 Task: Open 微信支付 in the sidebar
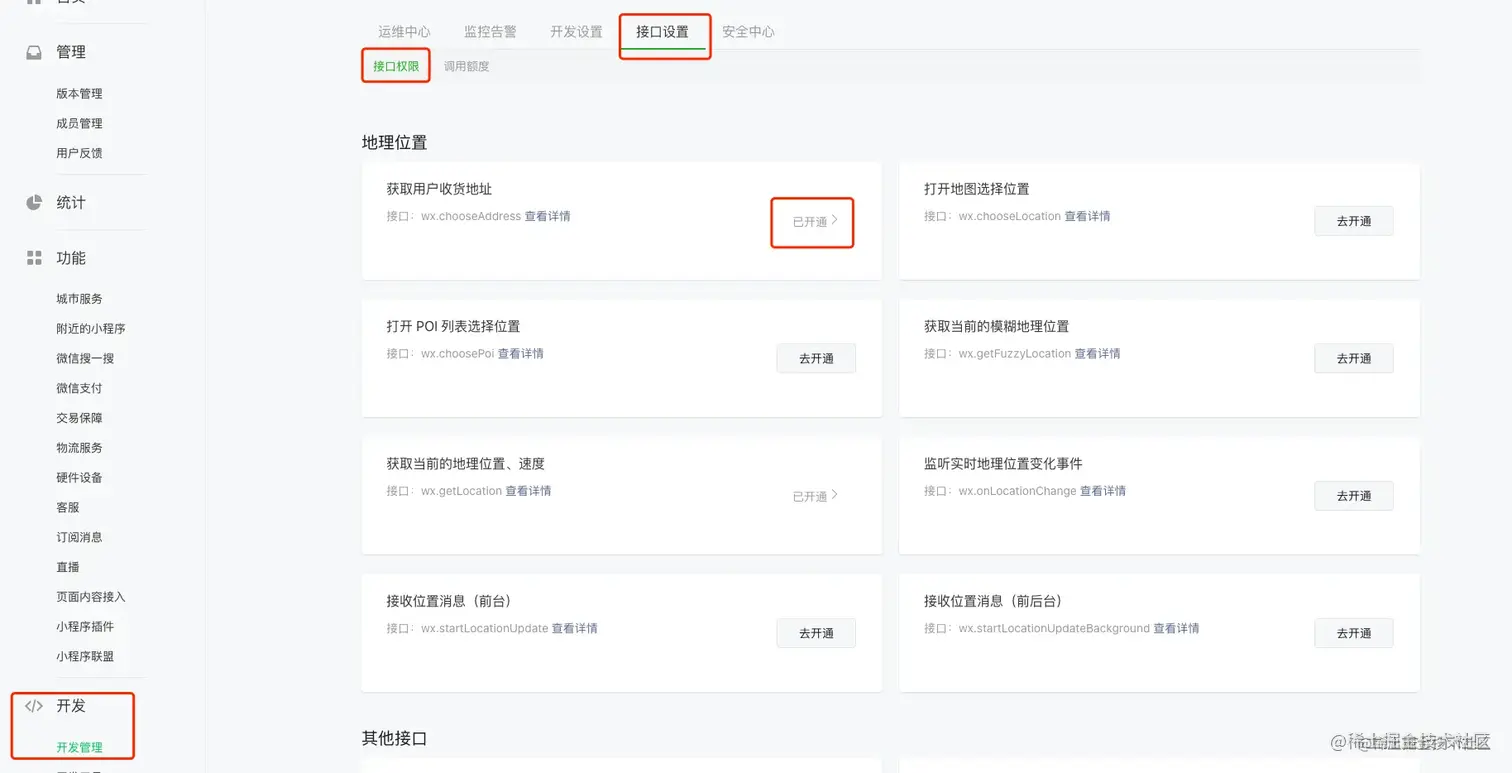[x=79, y=388]
